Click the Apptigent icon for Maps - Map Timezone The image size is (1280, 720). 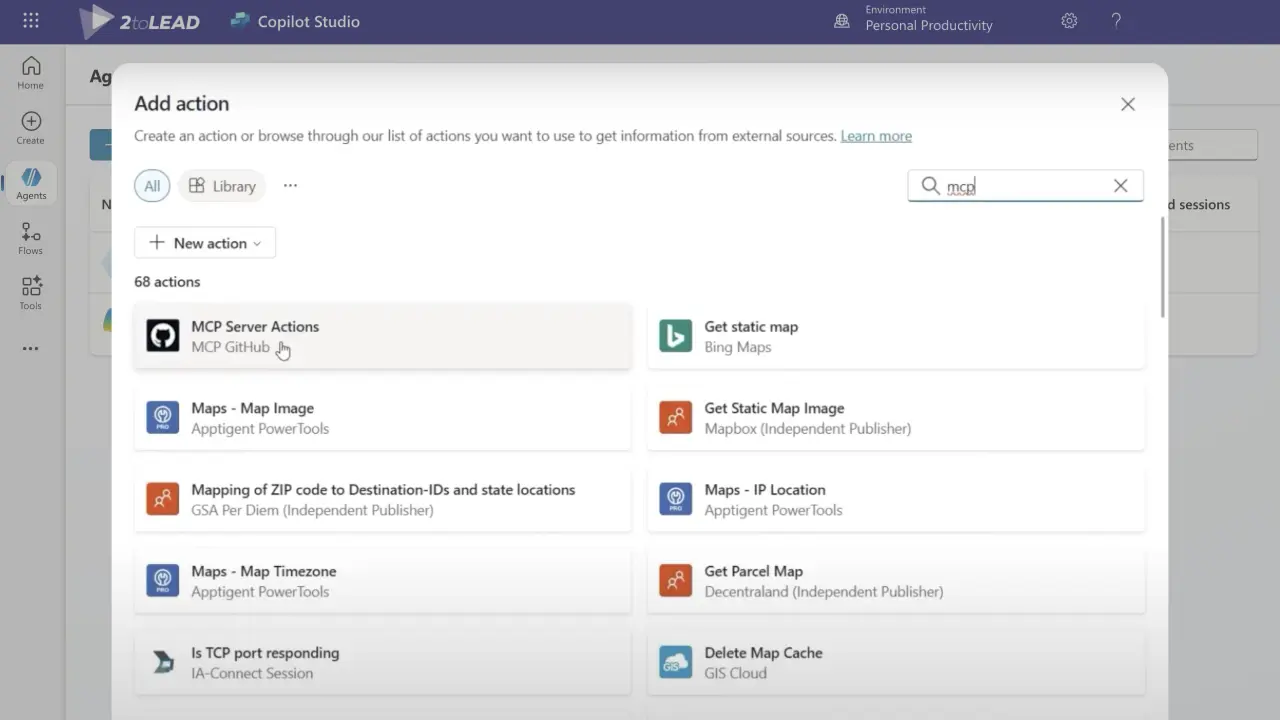[x=163, y=580]
